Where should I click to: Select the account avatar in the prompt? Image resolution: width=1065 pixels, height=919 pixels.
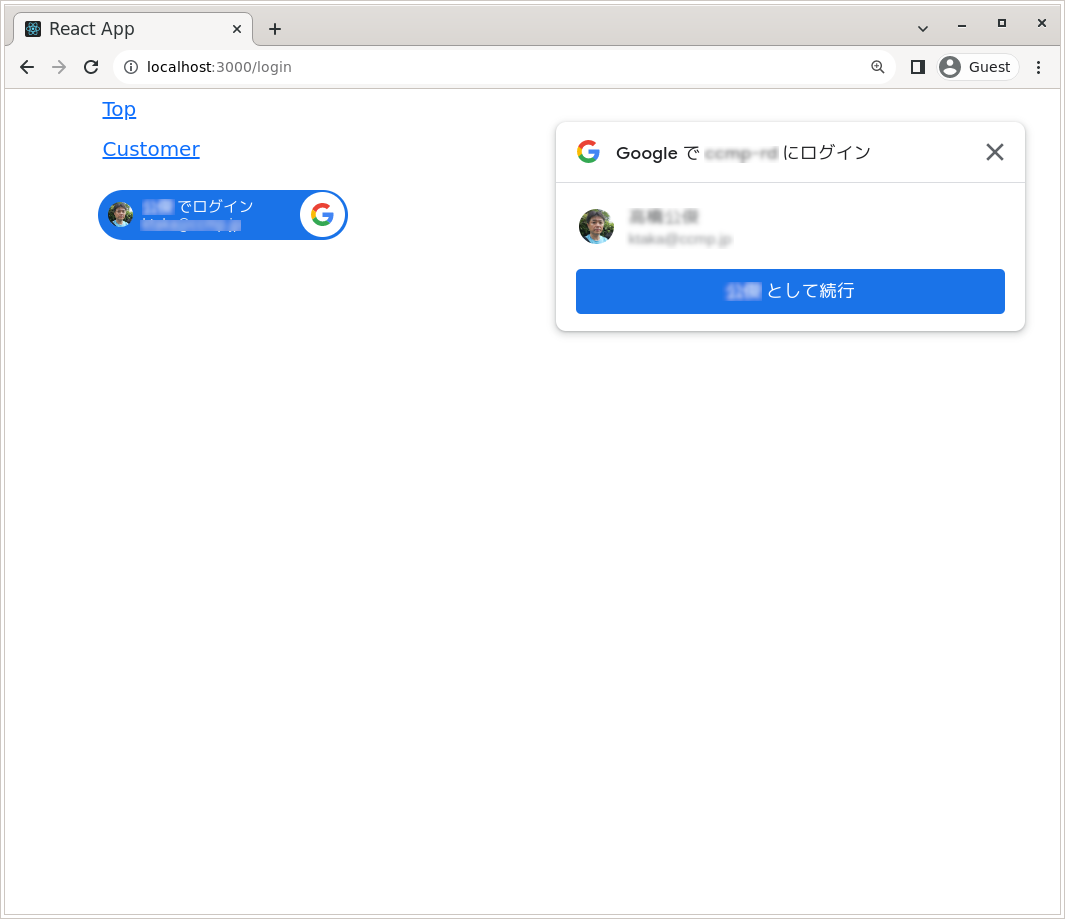point(596,226)
